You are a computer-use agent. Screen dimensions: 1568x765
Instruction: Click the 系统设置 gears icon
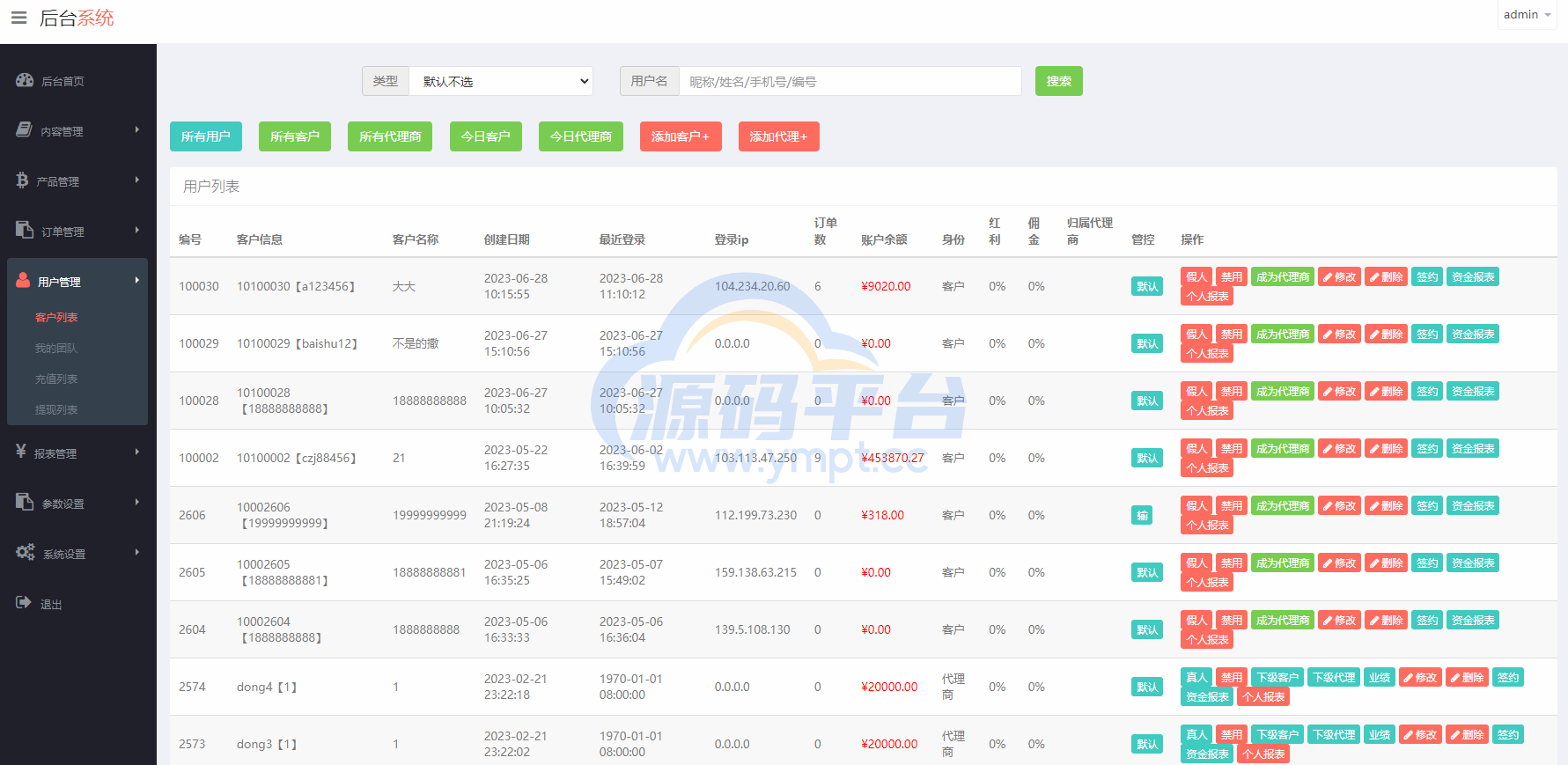(26, 551)
